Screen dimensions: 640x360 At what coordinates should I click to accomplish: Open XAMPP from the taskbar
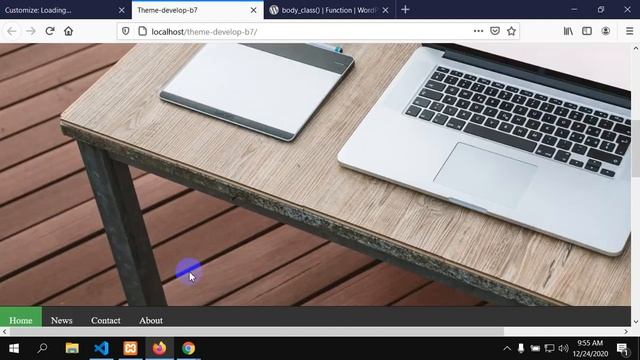(x=131, y=348)
